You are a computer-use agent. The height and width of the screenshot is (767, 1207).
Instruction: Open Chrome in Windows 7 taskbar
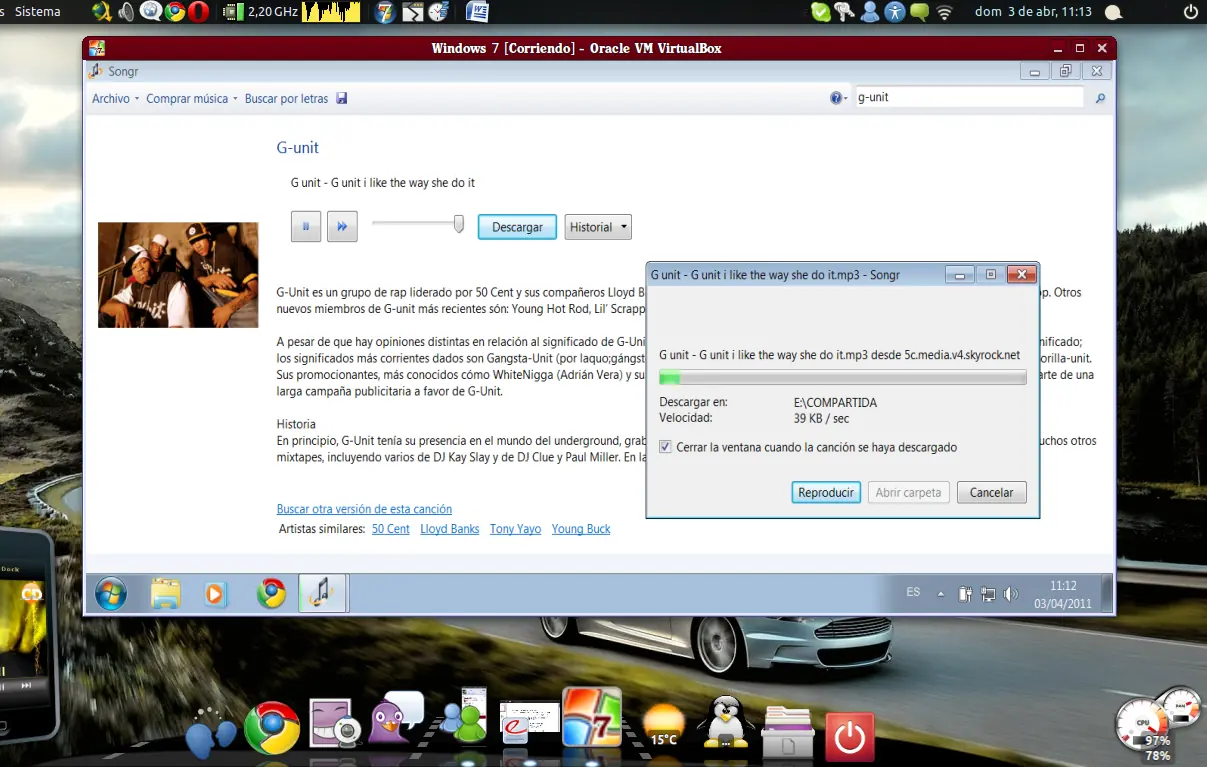click(x=271, y=594)
